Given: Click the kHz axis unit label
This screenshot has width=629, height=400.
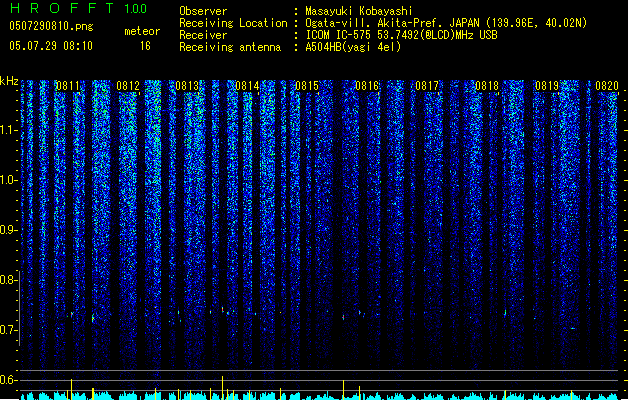Looking at the screenshot, I should click(x=9, y=81).
